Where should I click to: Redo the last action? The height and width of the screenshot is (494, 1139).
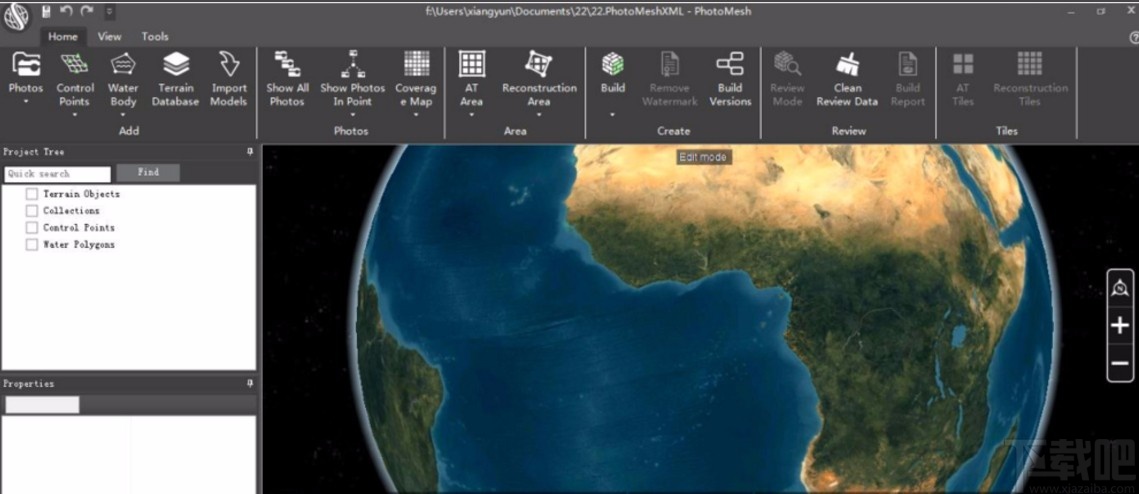pyautogui.click(x=87, y=11)
